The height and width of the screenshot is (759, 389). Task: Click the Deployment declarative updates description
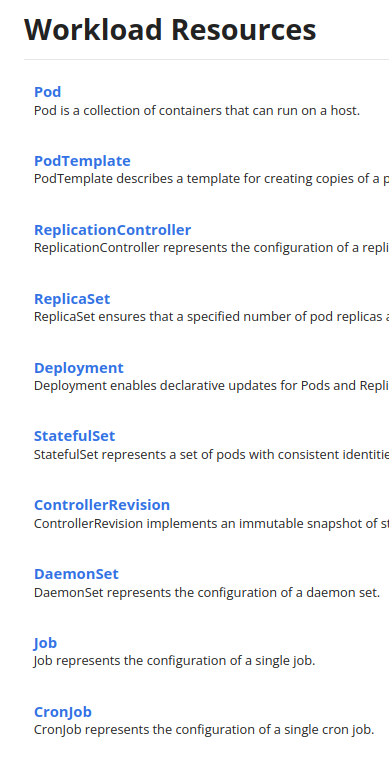pos(211,386)
